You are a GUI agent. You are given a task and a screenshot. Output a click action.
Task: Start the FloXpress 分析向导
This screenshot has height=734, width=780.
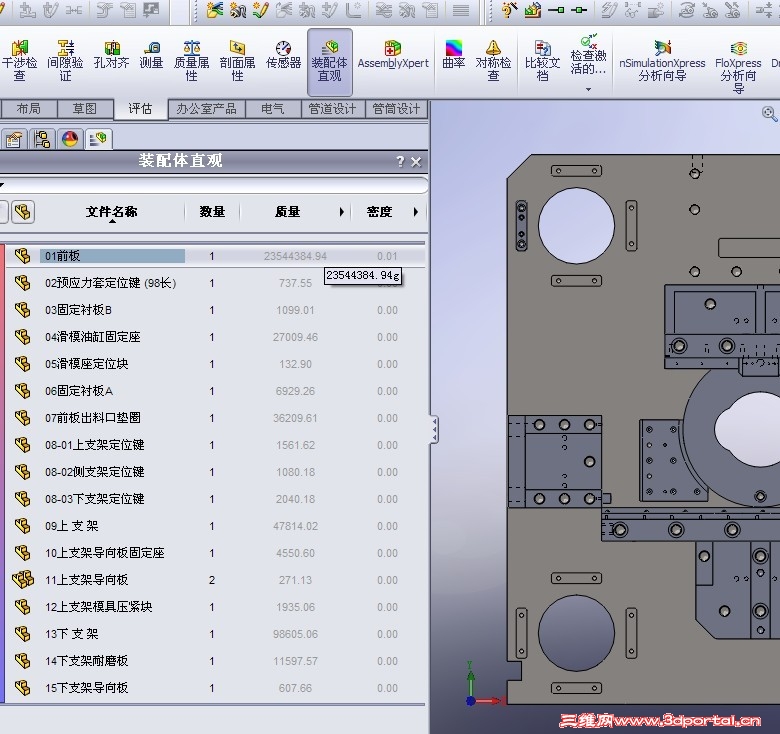tap(738, 67)
